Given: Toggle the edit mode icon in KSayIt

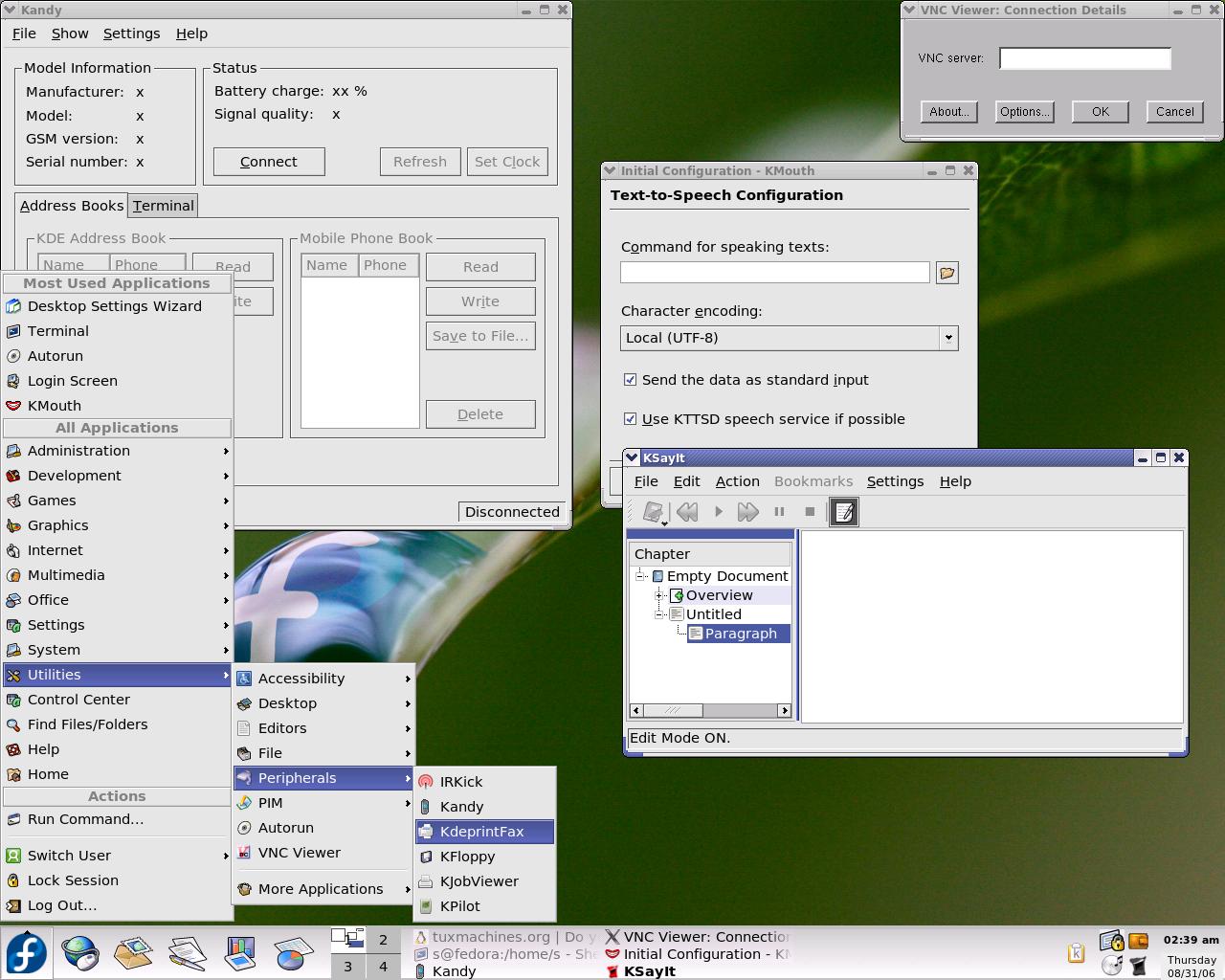Looking at the screenshot, I should tap(843, 512).
